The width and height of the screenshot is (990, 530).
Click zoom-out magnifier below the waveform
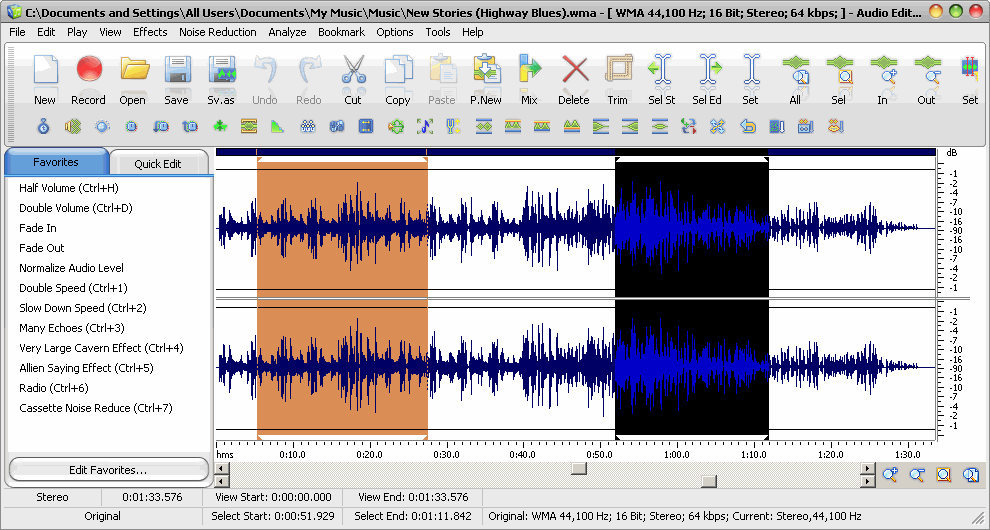coord(917,475)
